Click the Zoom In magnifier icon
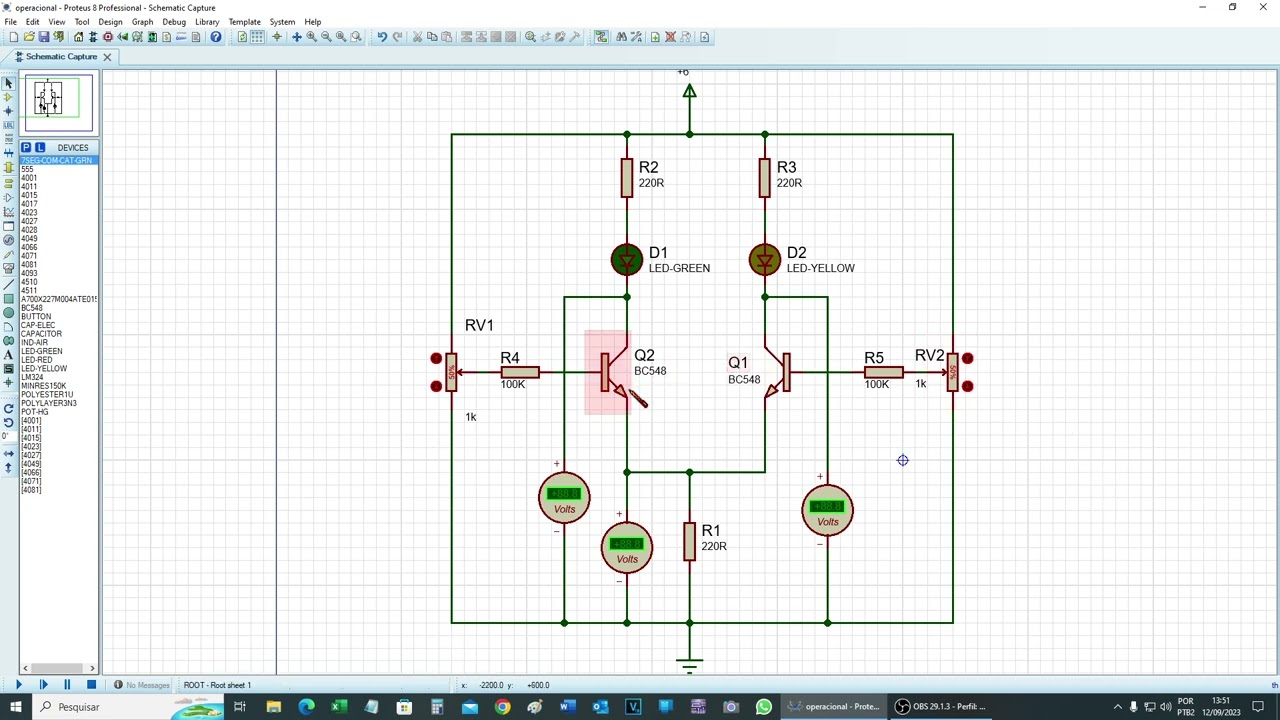Viewport: 1280px width, 720px height. point(311,37)
